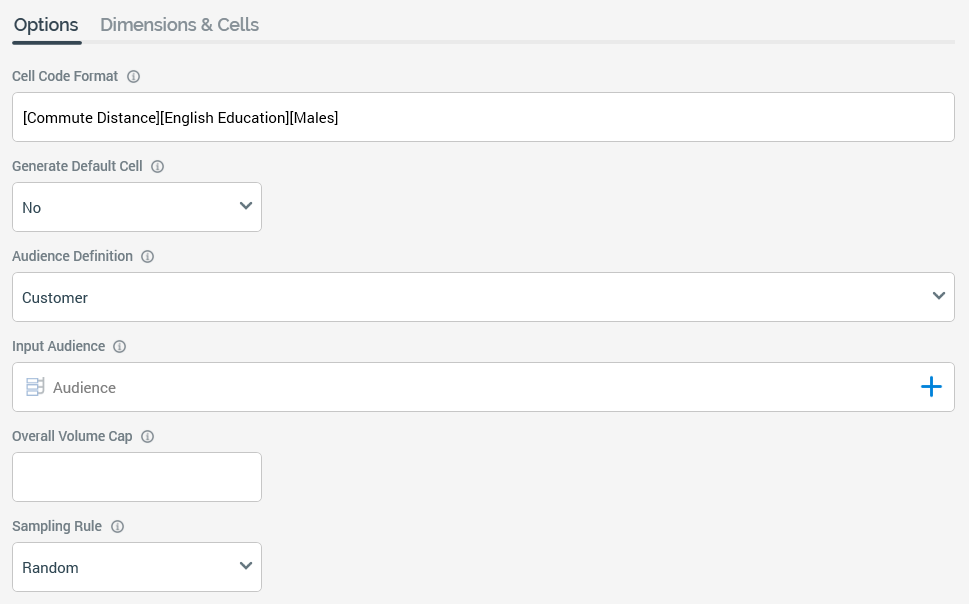Click info icon next to Overall Volume Cap
The image size is (969, 604).
pyautogui.click(x=148, y=437)
